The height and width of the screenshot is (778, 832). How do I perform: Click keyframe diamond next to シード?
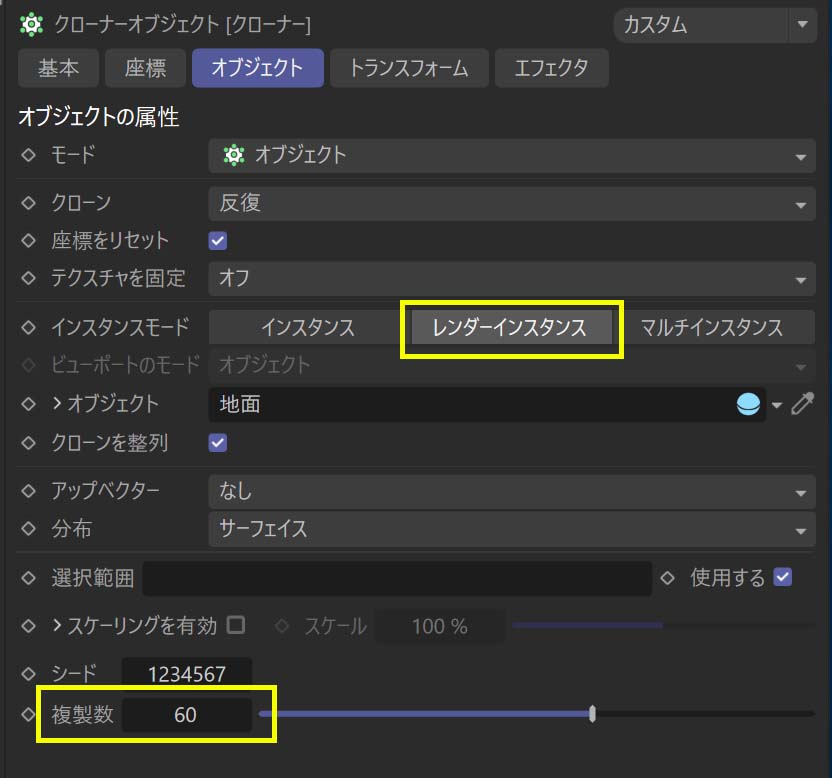28,674
